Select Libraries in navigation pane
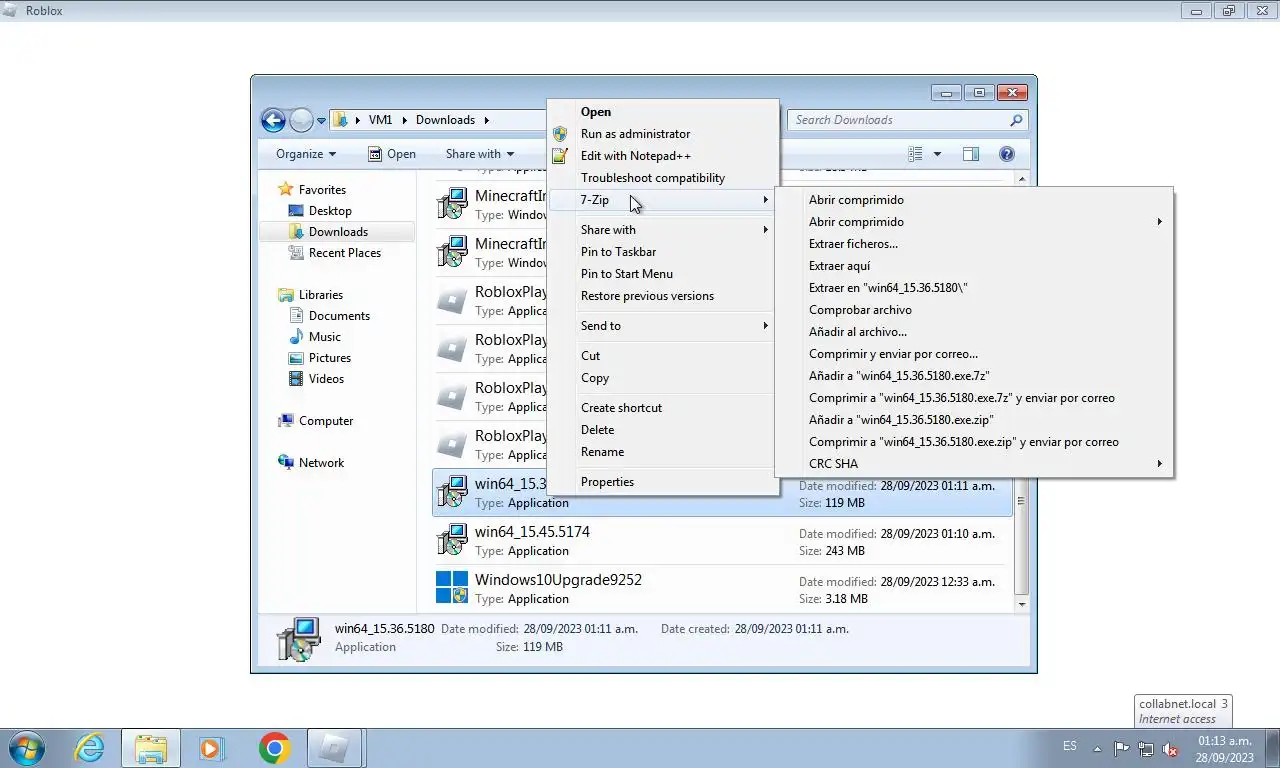Screen dimensions: 1280x768 tap(311, 295)
